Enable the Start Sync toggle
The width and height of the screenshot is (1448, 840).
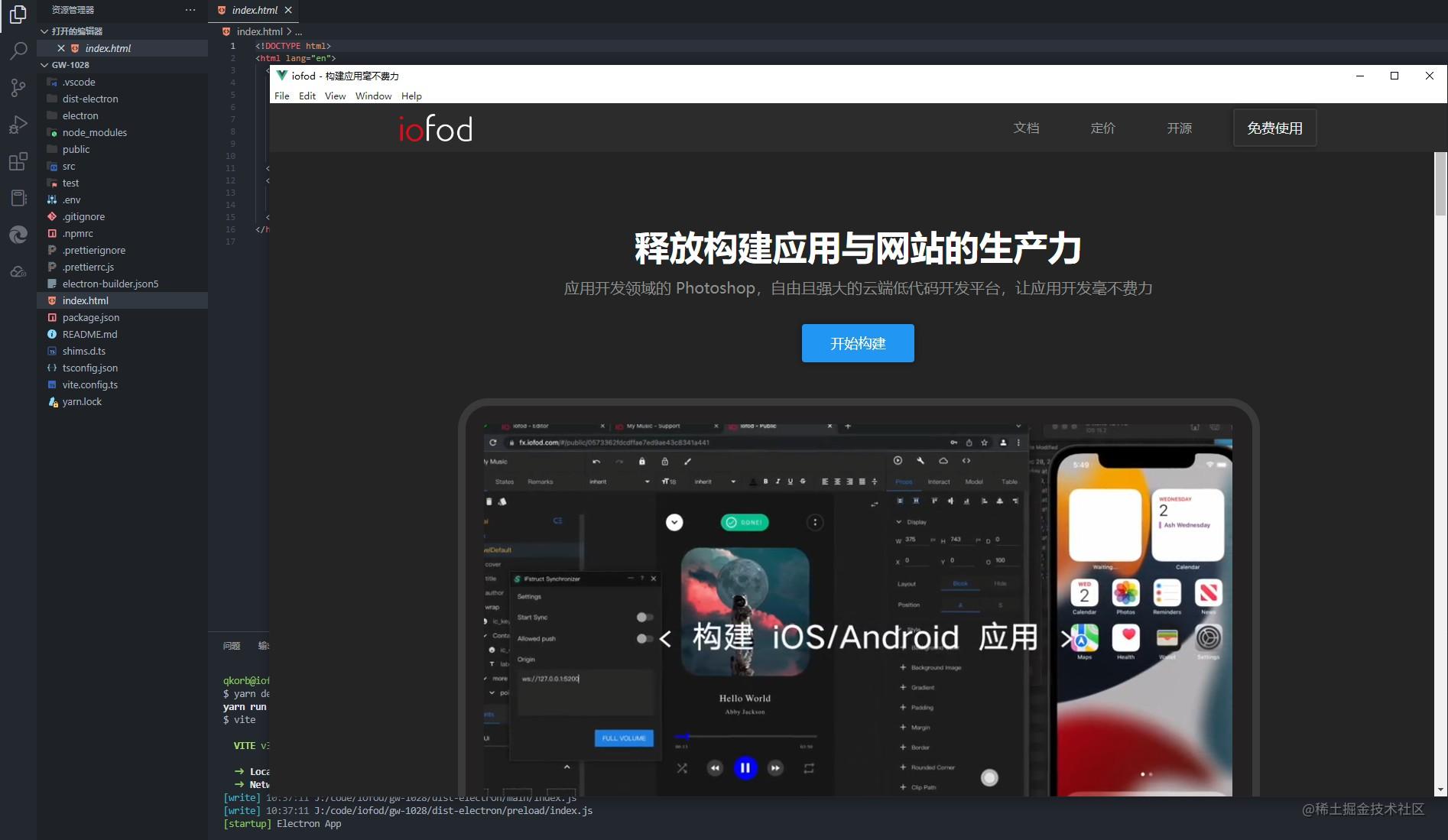tap(644, 617)
